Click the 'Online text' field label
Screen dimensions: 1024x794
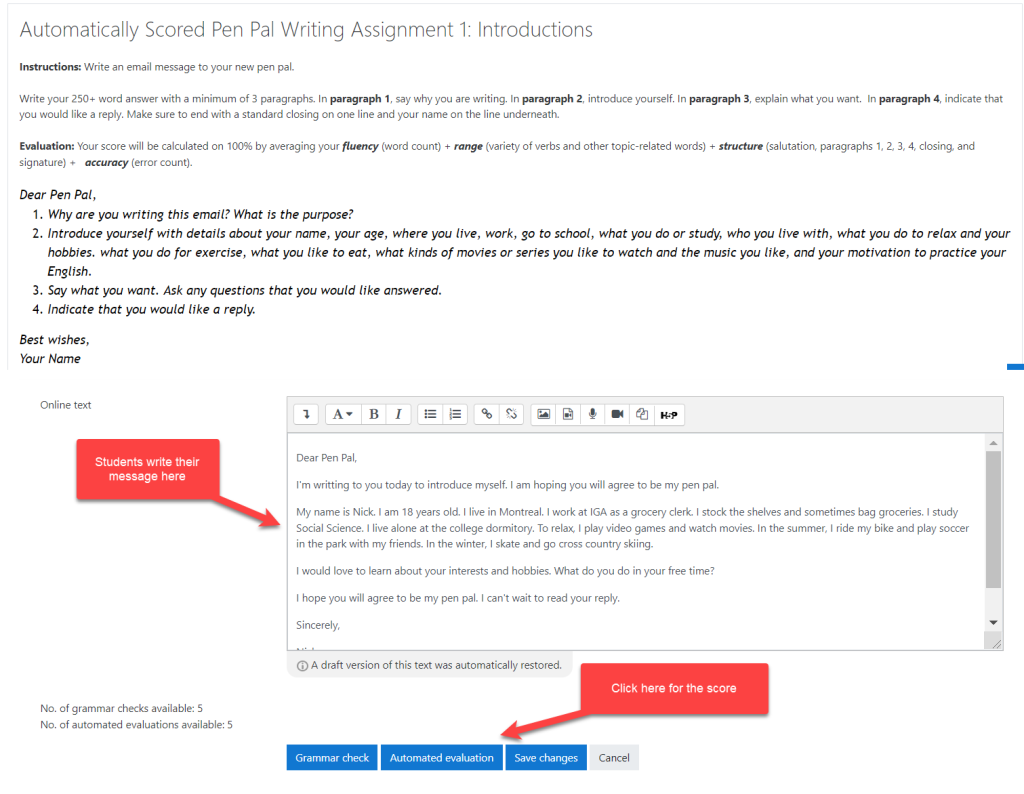(65, 405)
